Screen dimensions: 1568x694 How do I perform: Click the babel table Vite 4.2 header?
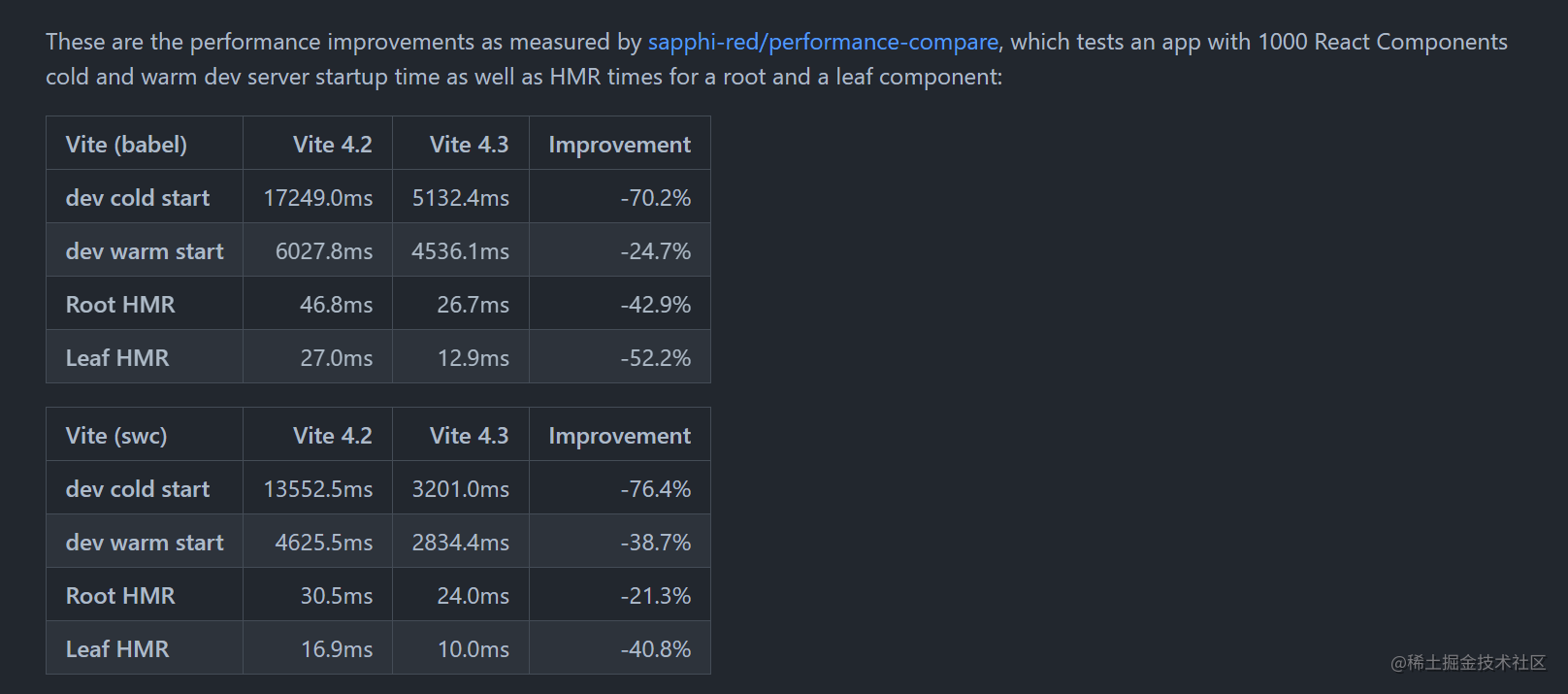click(332, 145)
